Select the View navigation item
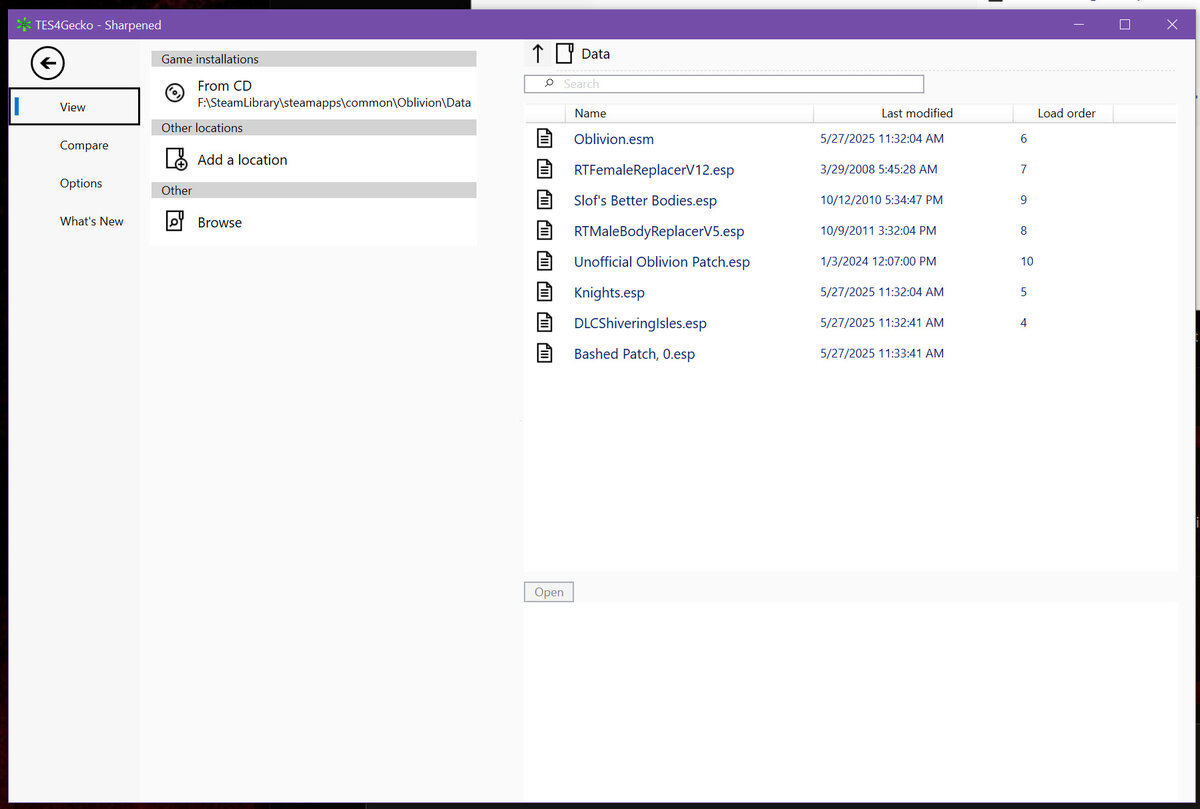 (x=73, y=107)
